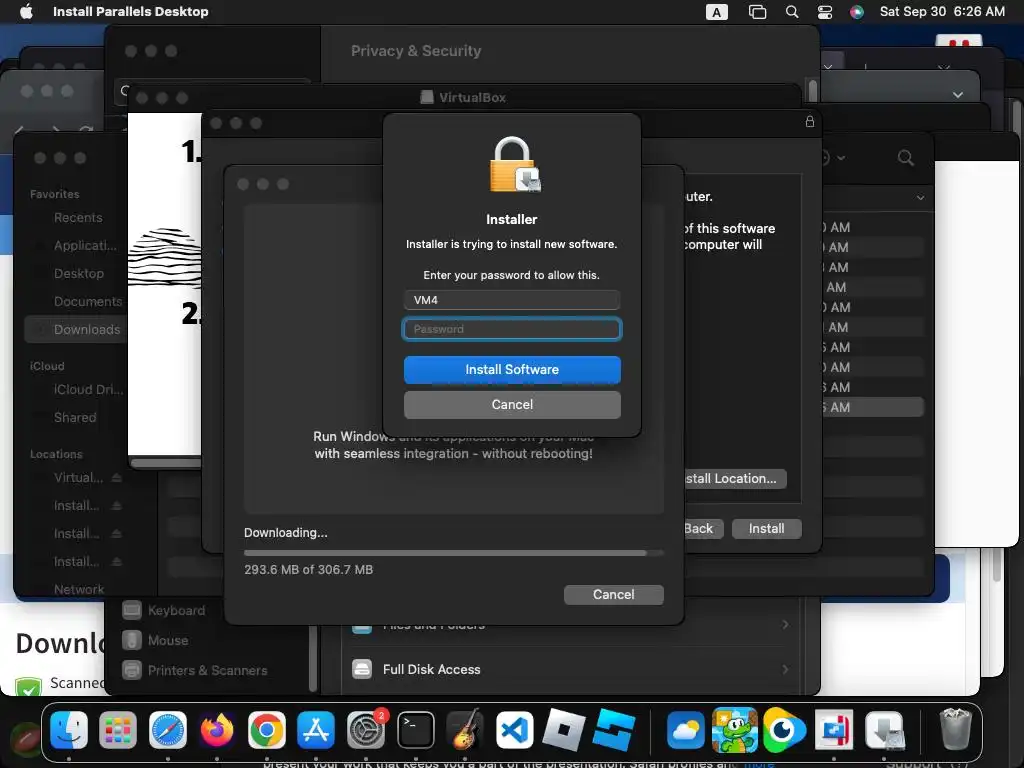This screenshot has width=1024, height=768.
Task: Click the Install button in the installer window
Action: pos(766,528)
